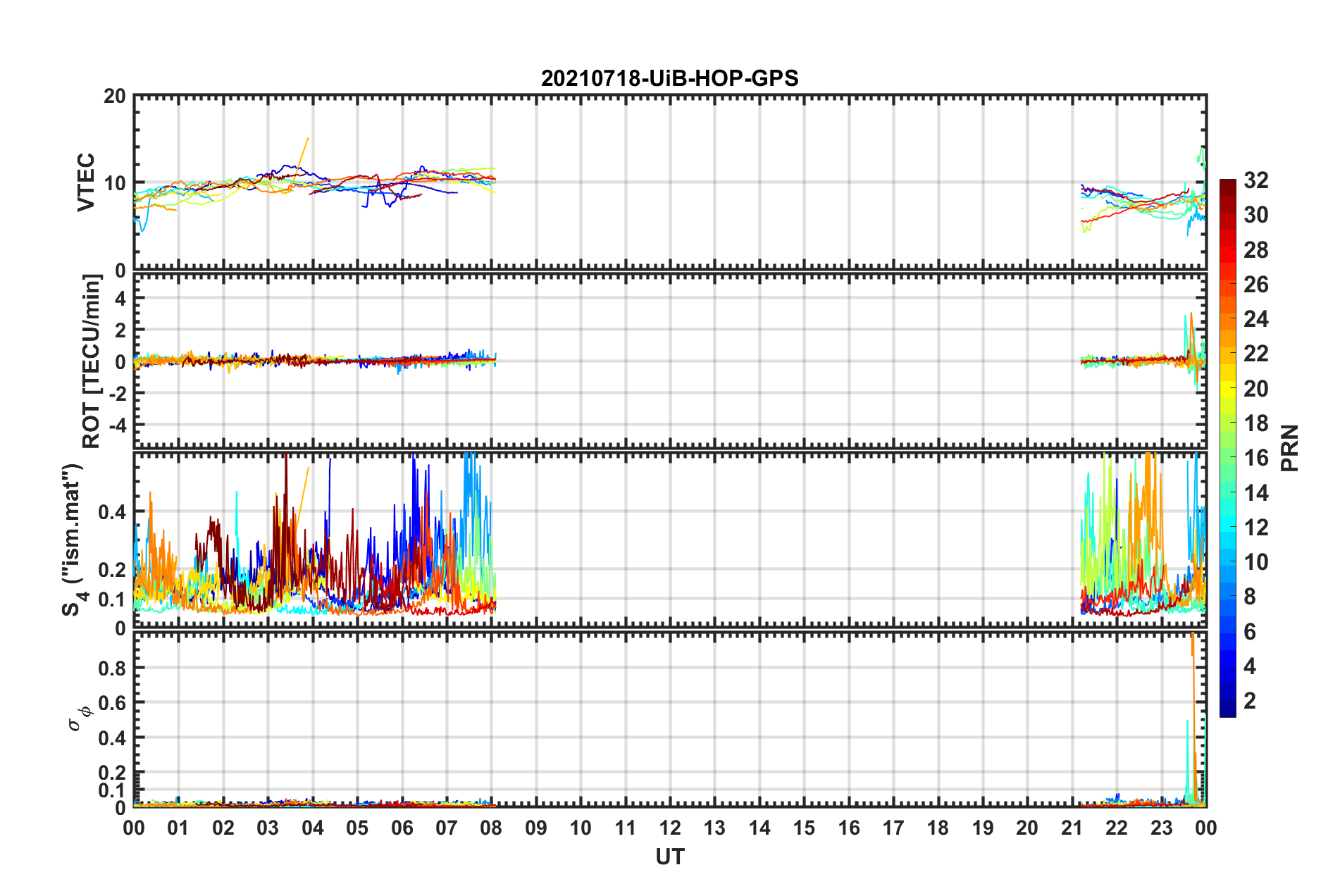
Task: Click the ROT y-axis tick label 4
Action: pyautogui.click(x=120, y=299)
